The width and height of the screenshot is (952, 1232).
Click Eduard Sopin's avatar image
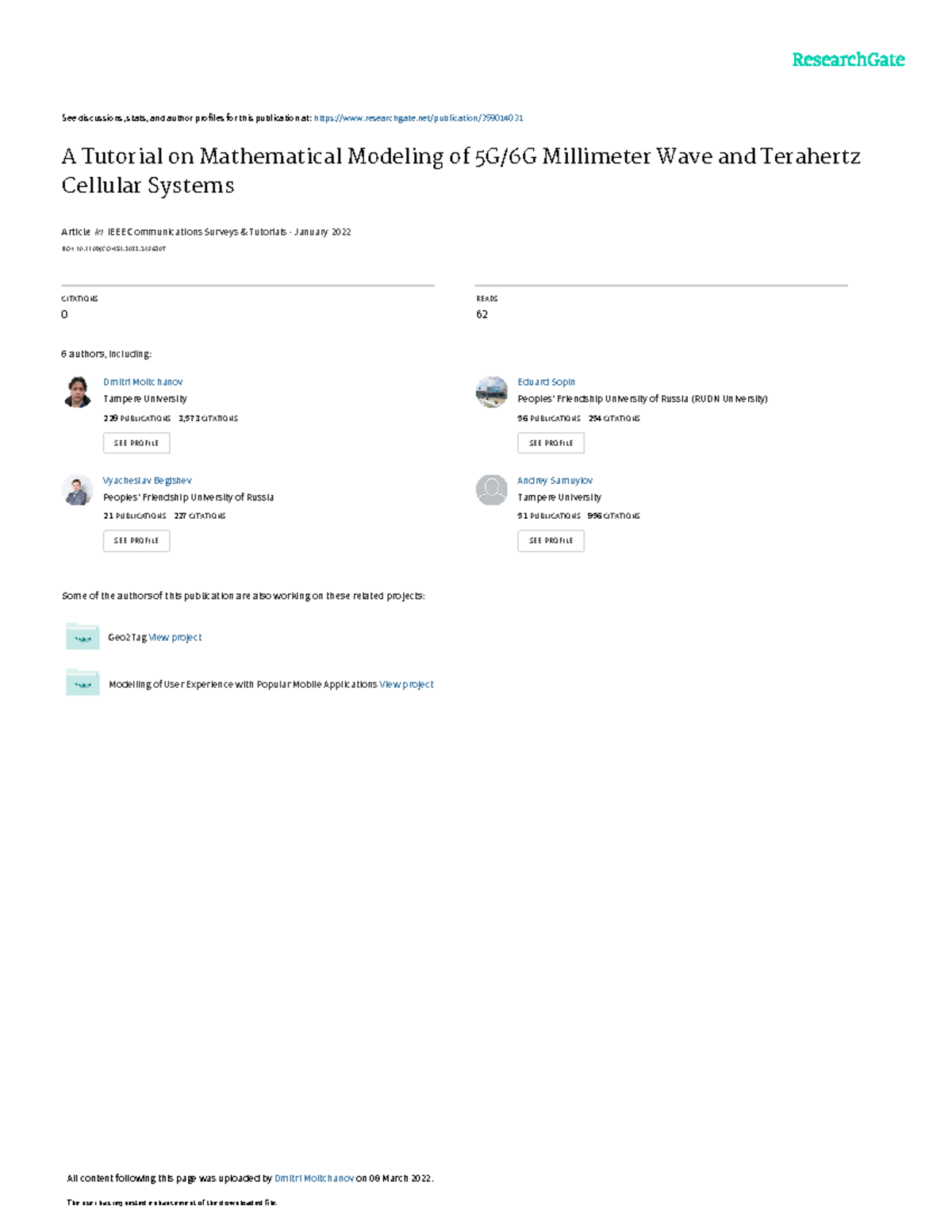491,392
